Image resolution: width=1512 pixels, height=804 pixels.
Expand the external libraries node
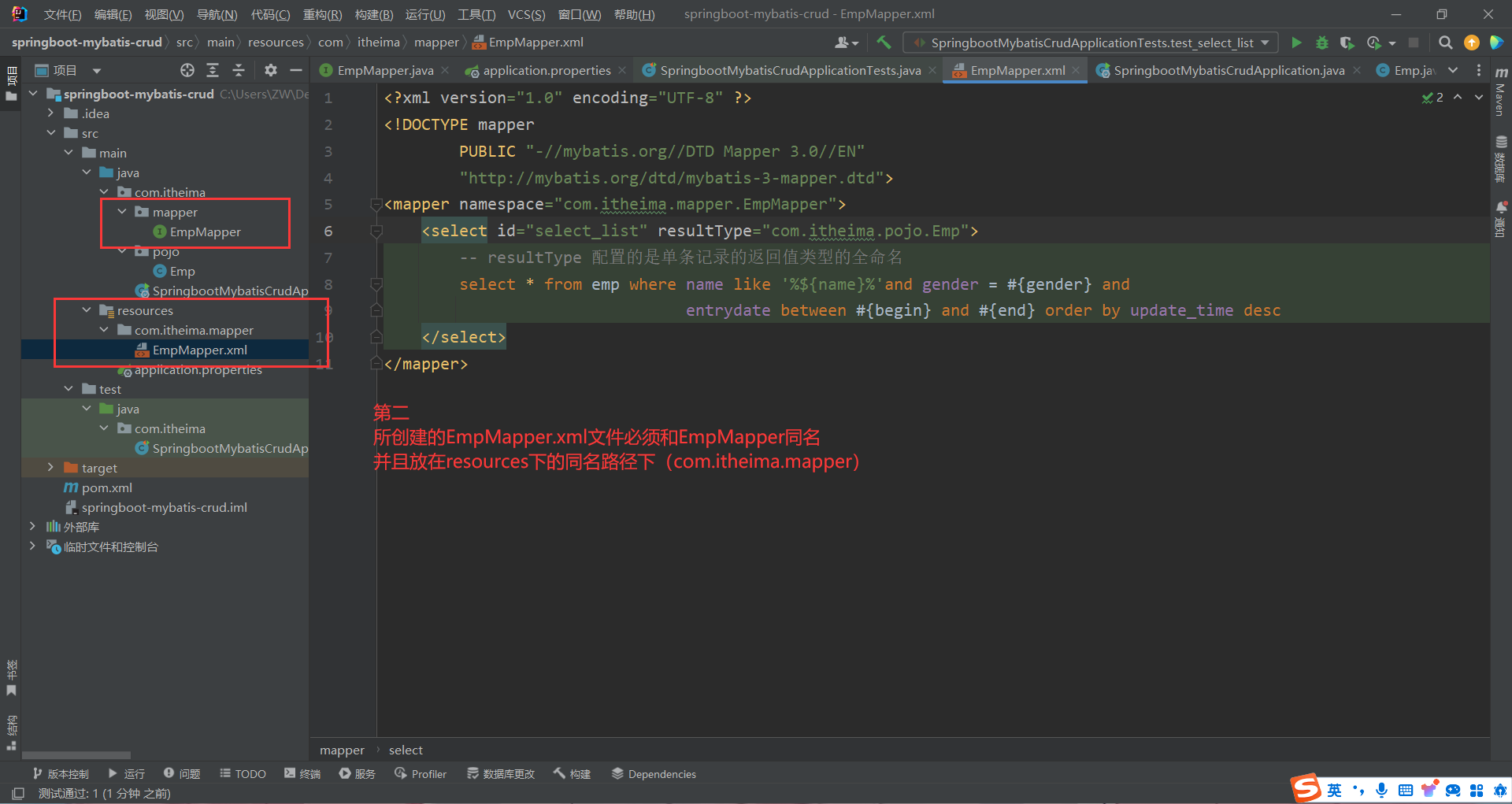pos(32,527)
